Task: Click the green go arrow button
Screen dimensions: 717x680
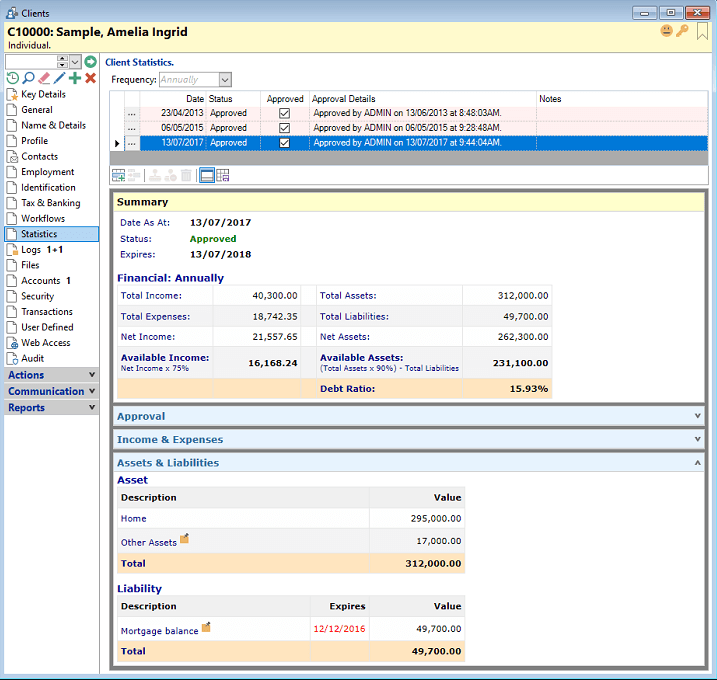Action: pos(91,61)
